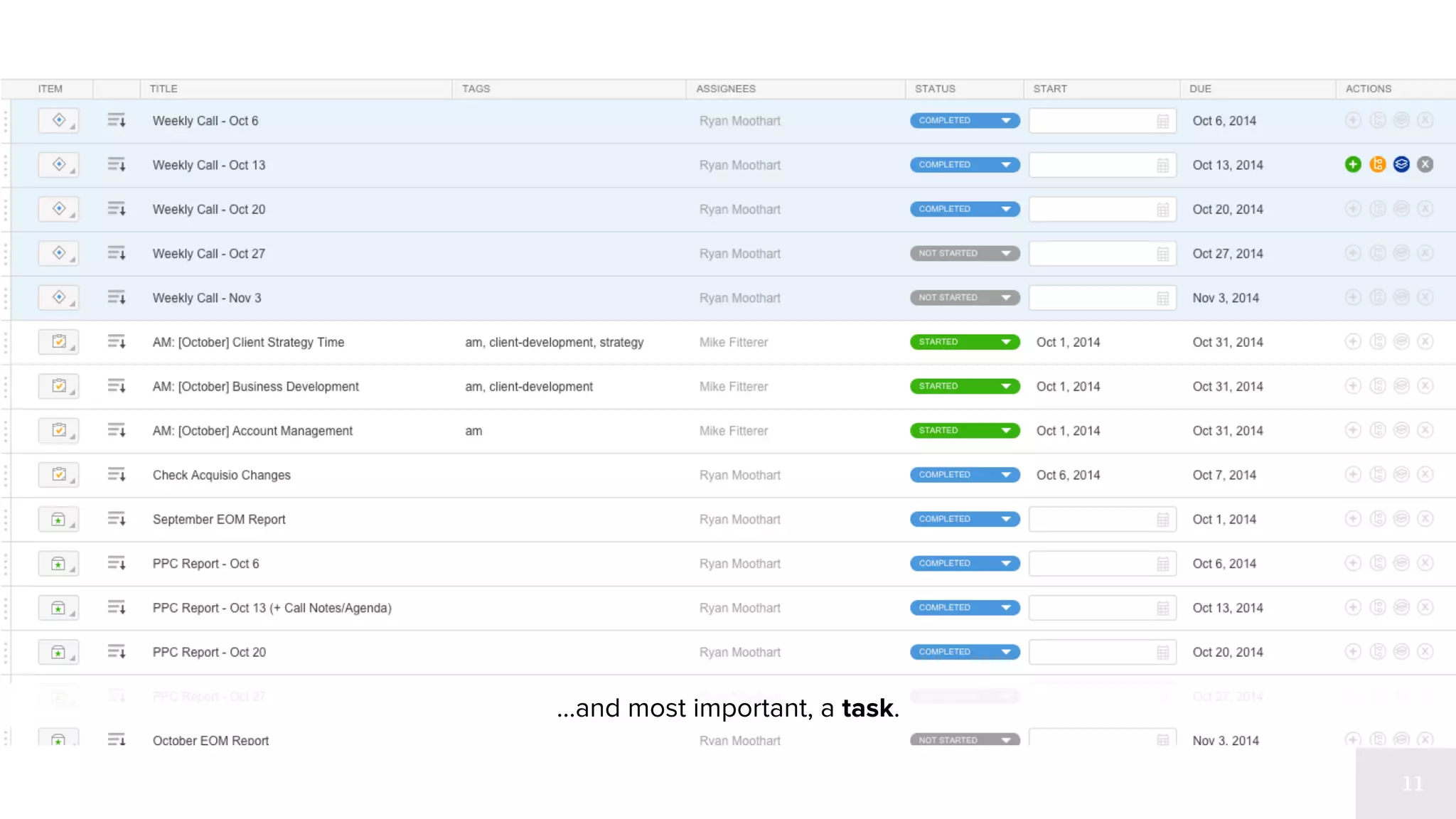Open the start date calendar for Weekly Call - Oct 27
Screen dimensions: 1456x819
click(x=1162, y=254)
